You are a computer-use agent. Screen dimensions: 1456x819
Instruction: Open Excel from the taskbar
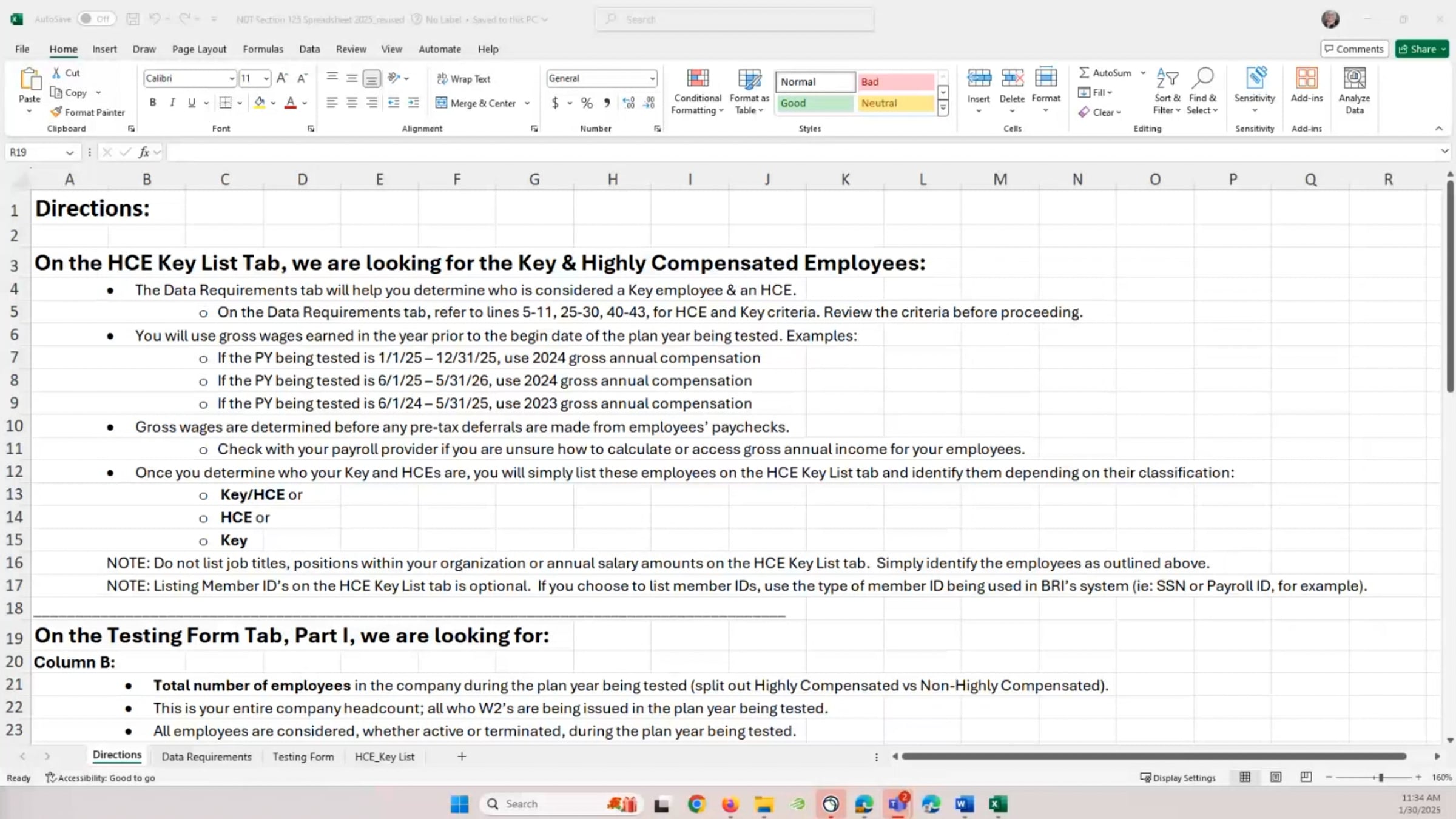[x=997, y=803]
